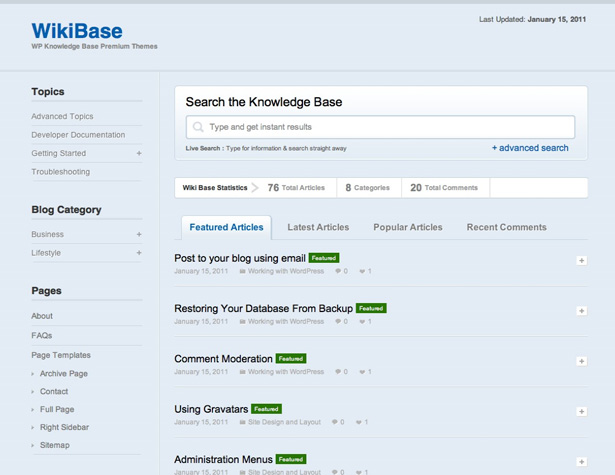Click comment bubble icon under 'Restoring Your Database From Backup'
The width and height of the screenshot is (615, 475).
338,321
